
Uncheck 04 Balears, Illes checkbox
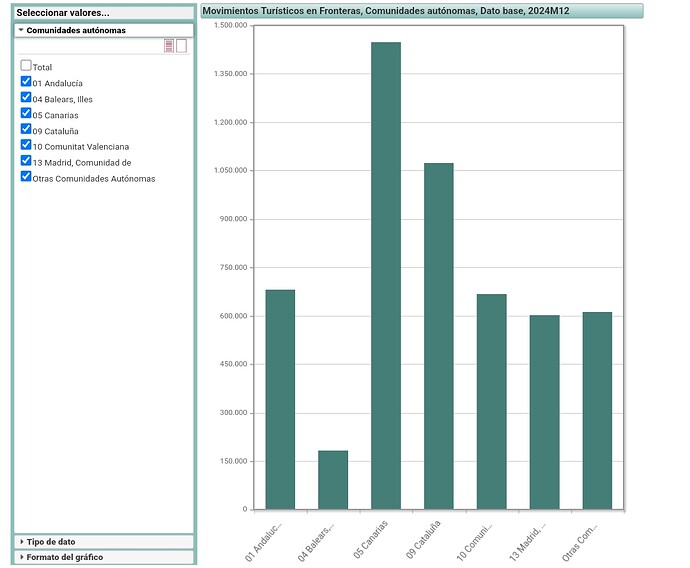(26, 98)
